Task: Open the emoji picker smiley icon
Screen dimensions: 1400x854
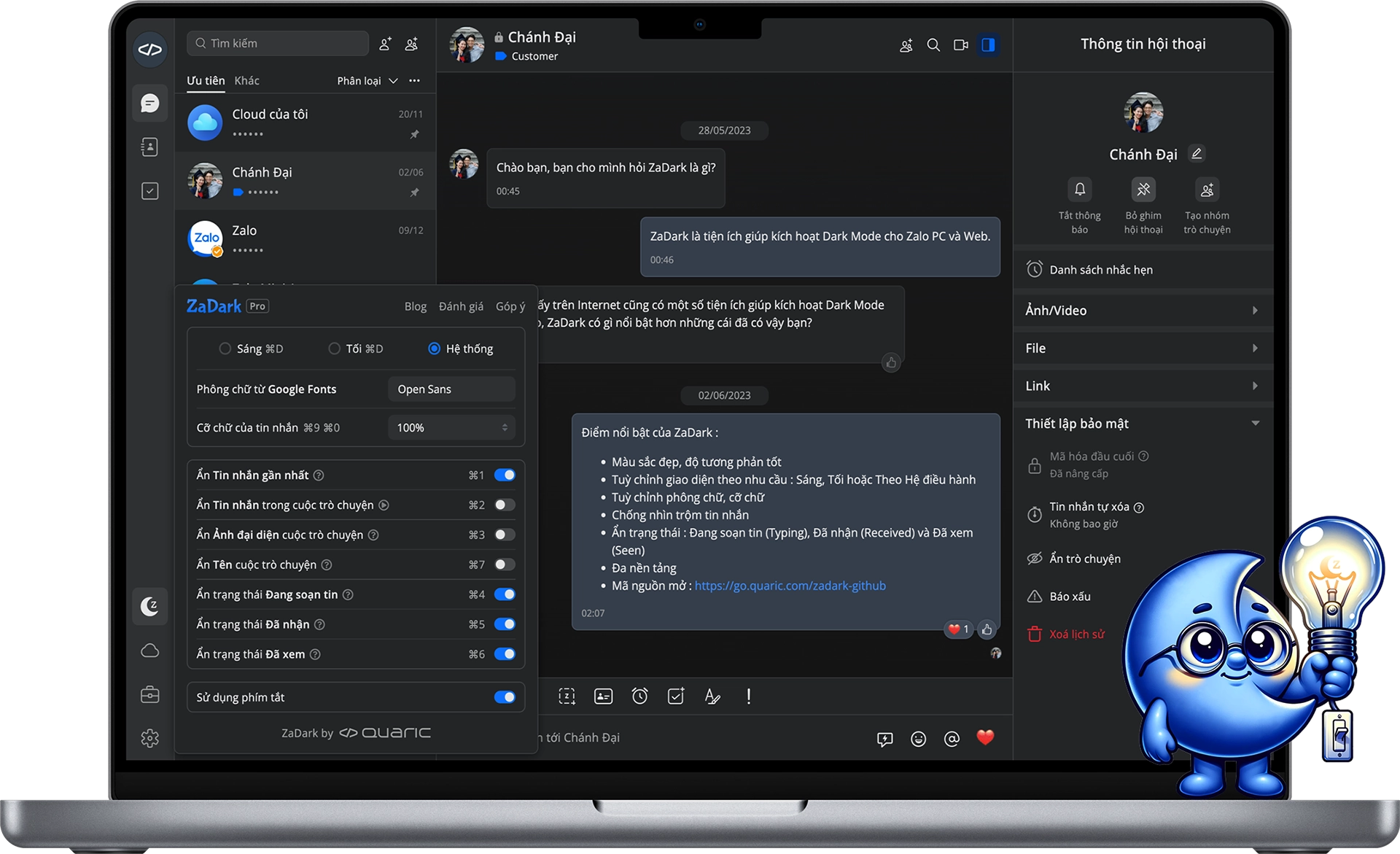Action: tap(918, 739)
